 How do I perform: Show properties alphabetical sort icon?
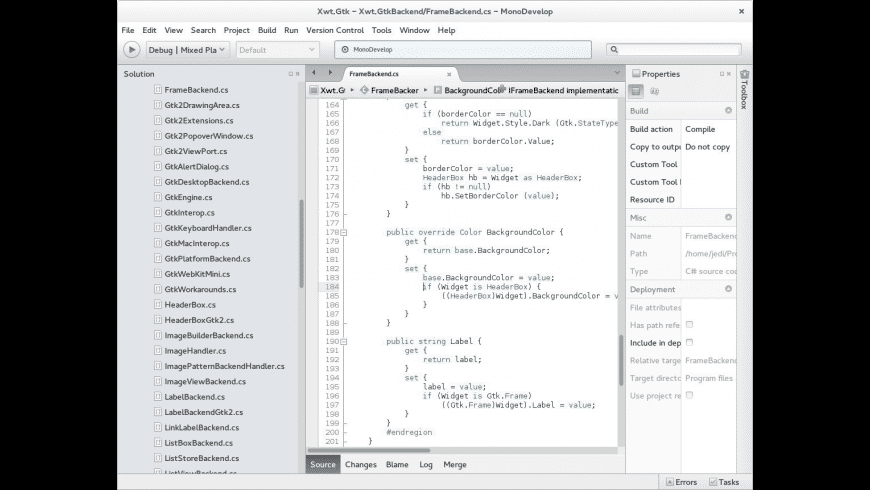tap(655, 91)
